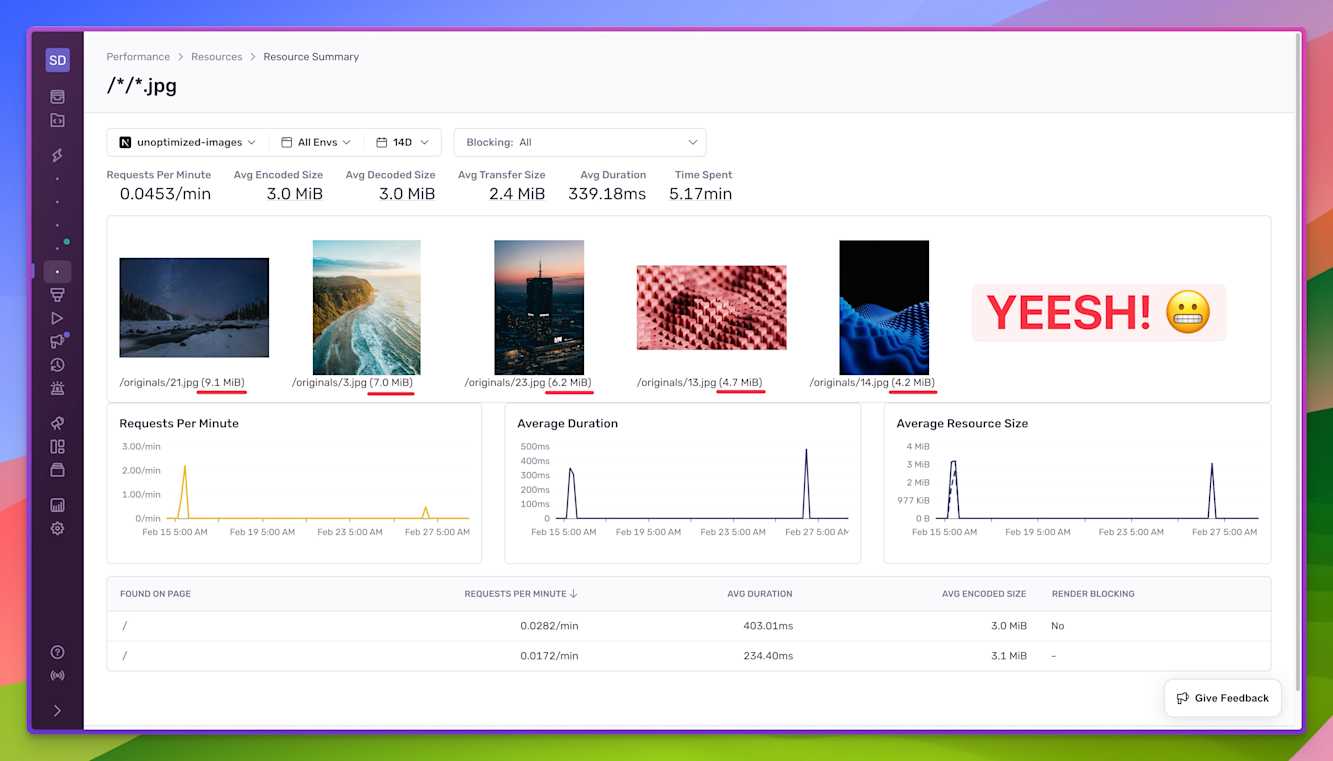
Task: Click the Avg Duration column header
Action: (x=760, y=594)
